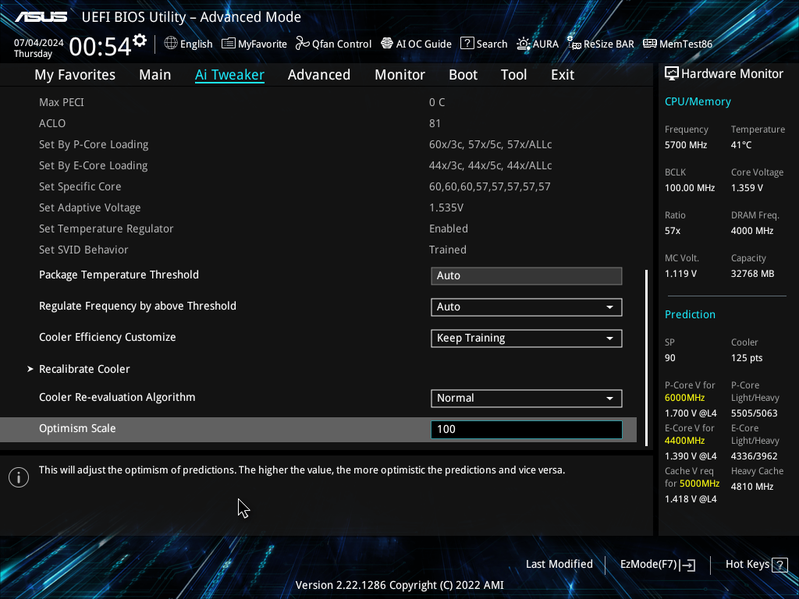Switch to the Main tab

pyautogui.click(x=155, y=75)
